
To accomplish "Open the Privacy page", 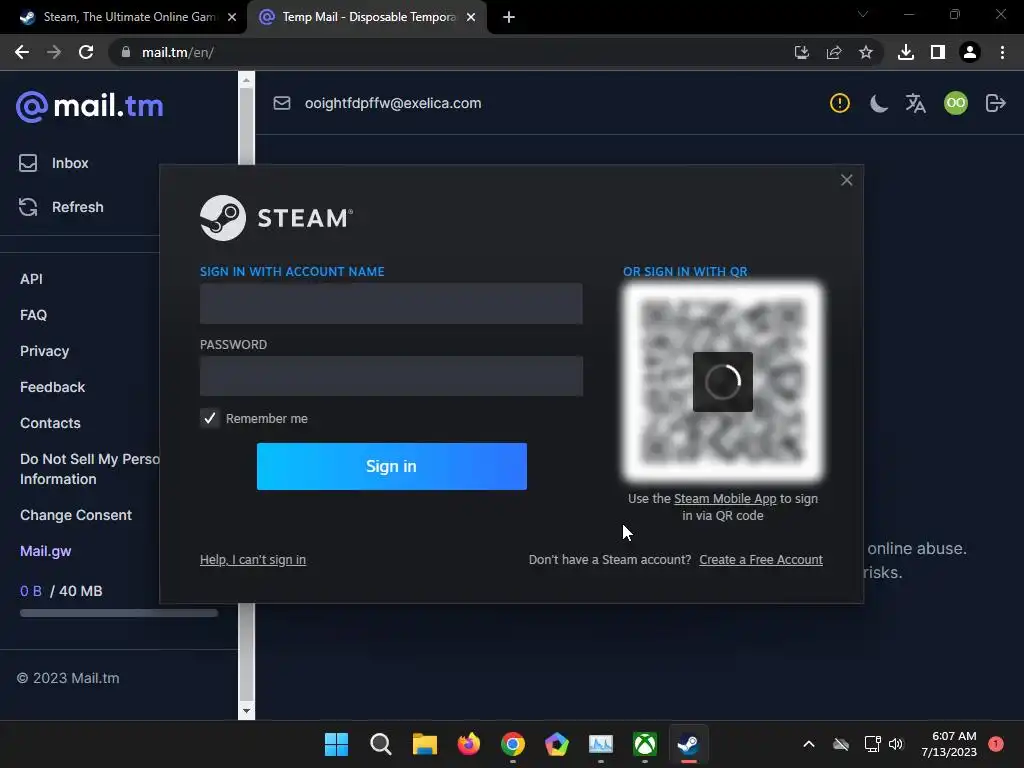I will pos(44,351).
